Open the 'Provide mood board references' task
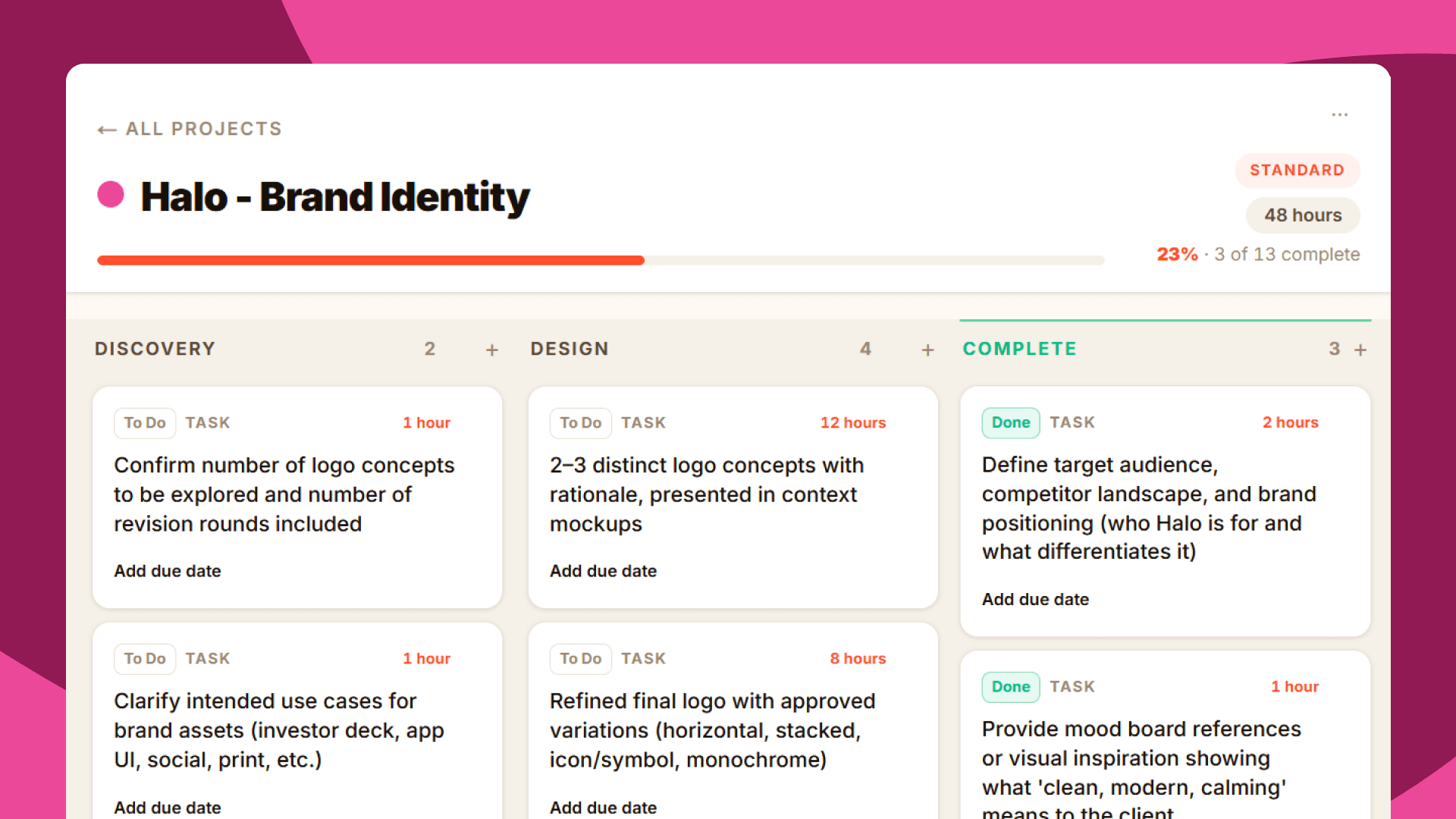This screenshot has height=819, width=1456. [1141, 770]
